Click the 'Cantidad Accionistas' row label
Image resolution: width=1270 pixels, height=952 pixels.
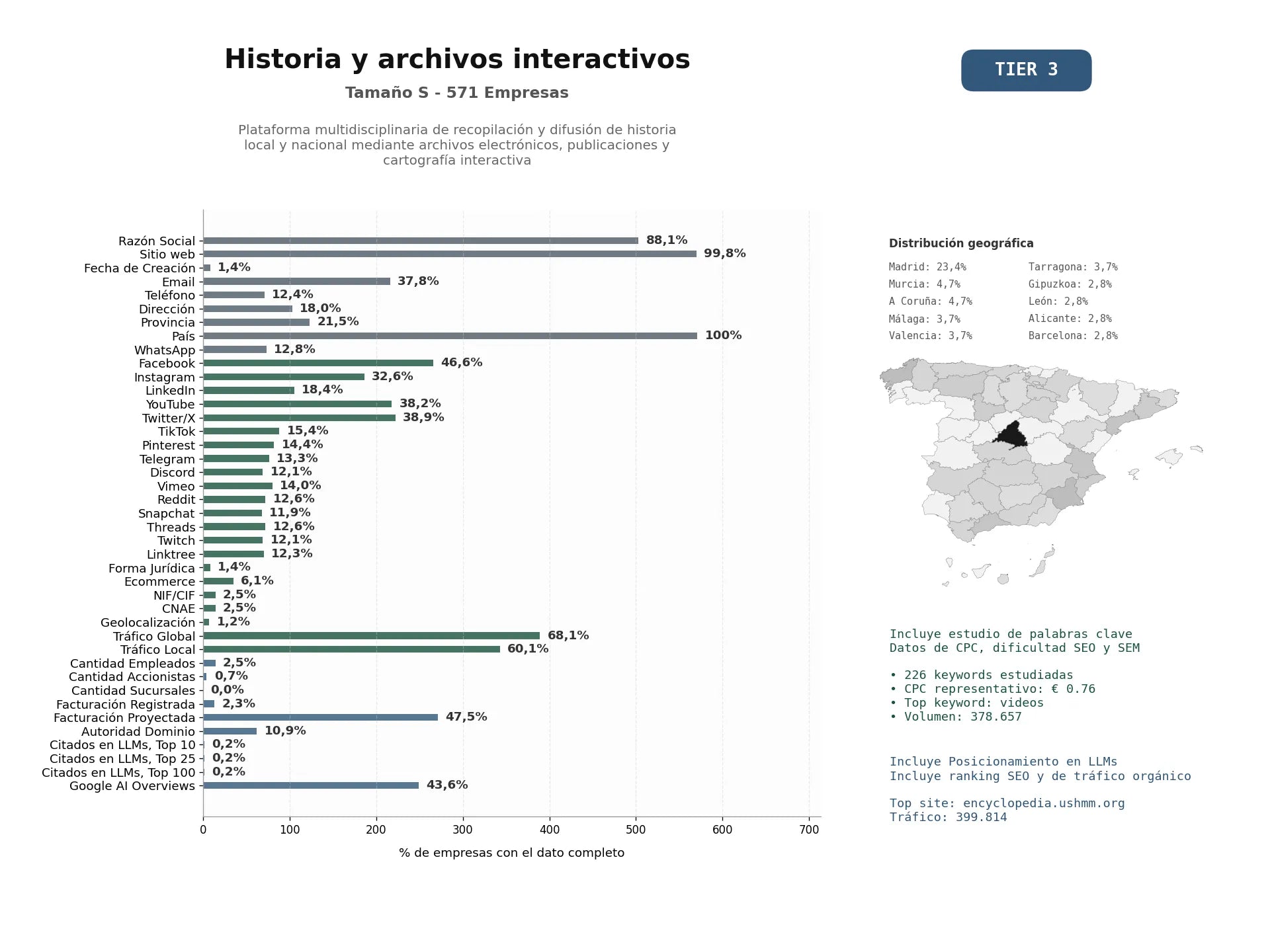pos(132,677)
